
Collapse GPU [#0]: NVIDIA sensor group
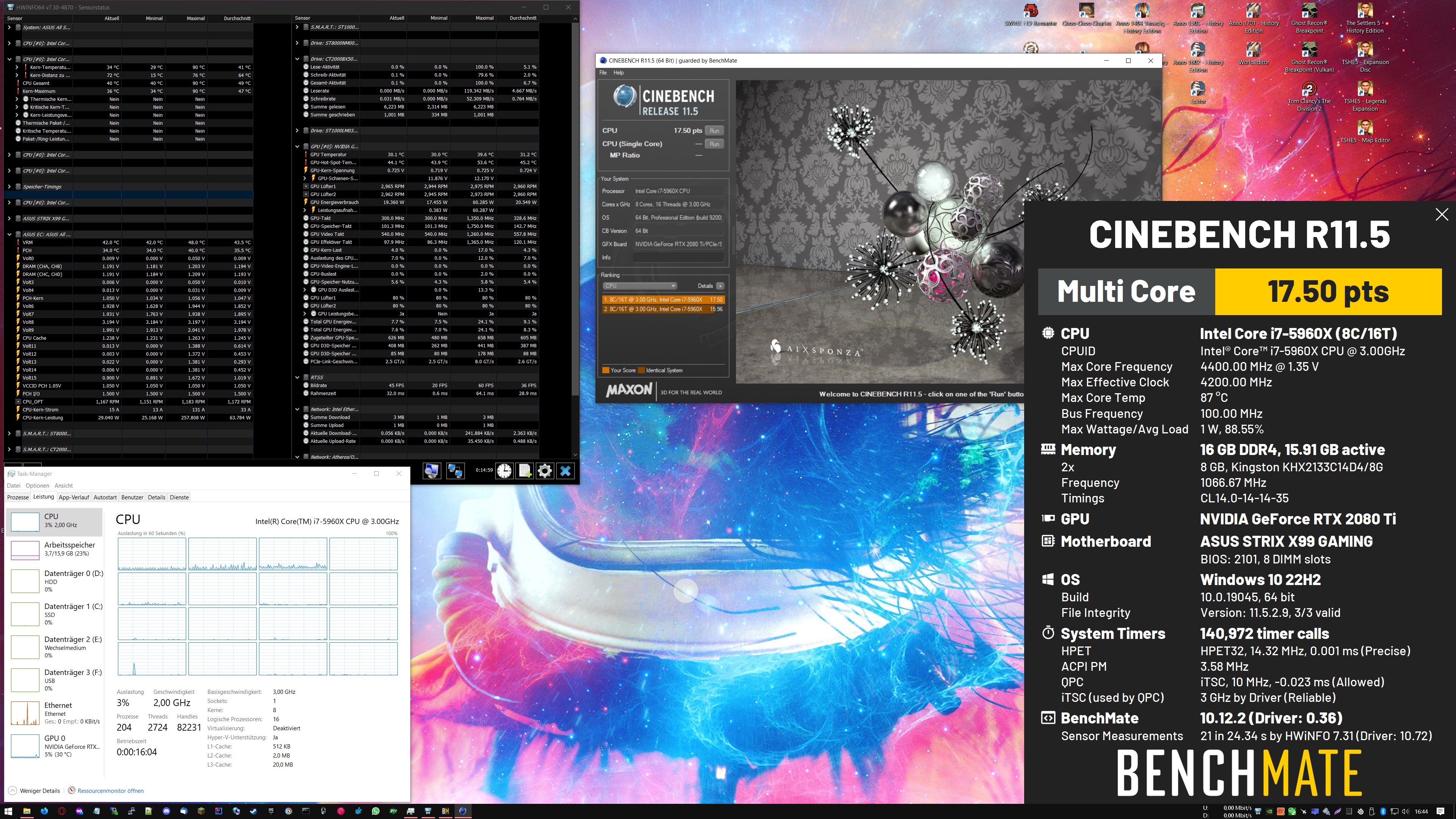pyautogui.click(x=297, y=146)
